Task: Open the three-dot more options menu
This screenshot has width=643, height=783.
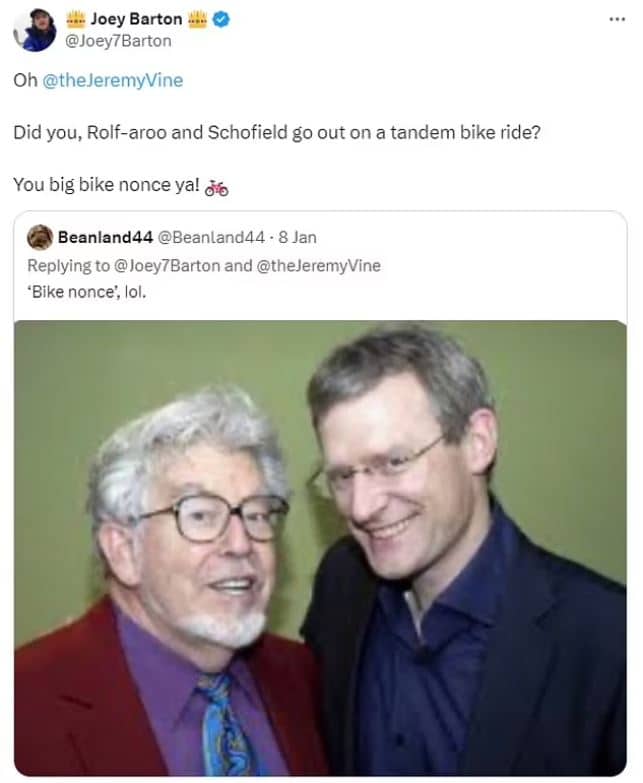Action: pos(617,19)
